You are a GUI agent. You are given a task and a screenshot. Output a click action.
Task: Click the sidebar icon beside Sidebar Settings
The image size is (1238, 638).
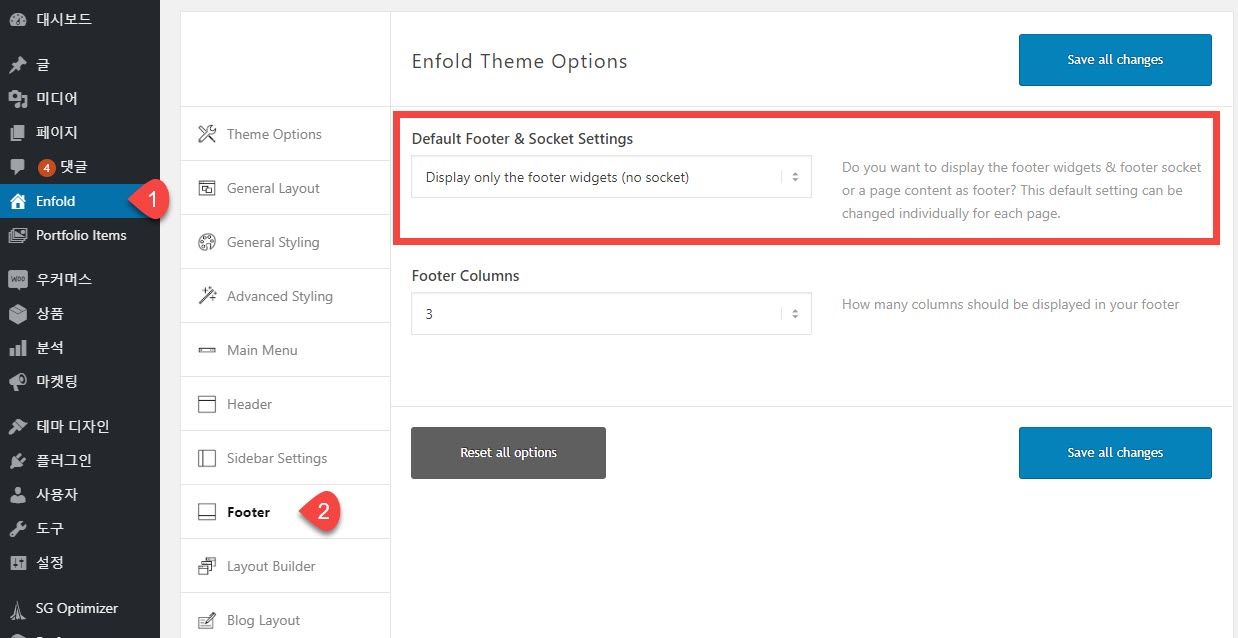pos(207,458)
